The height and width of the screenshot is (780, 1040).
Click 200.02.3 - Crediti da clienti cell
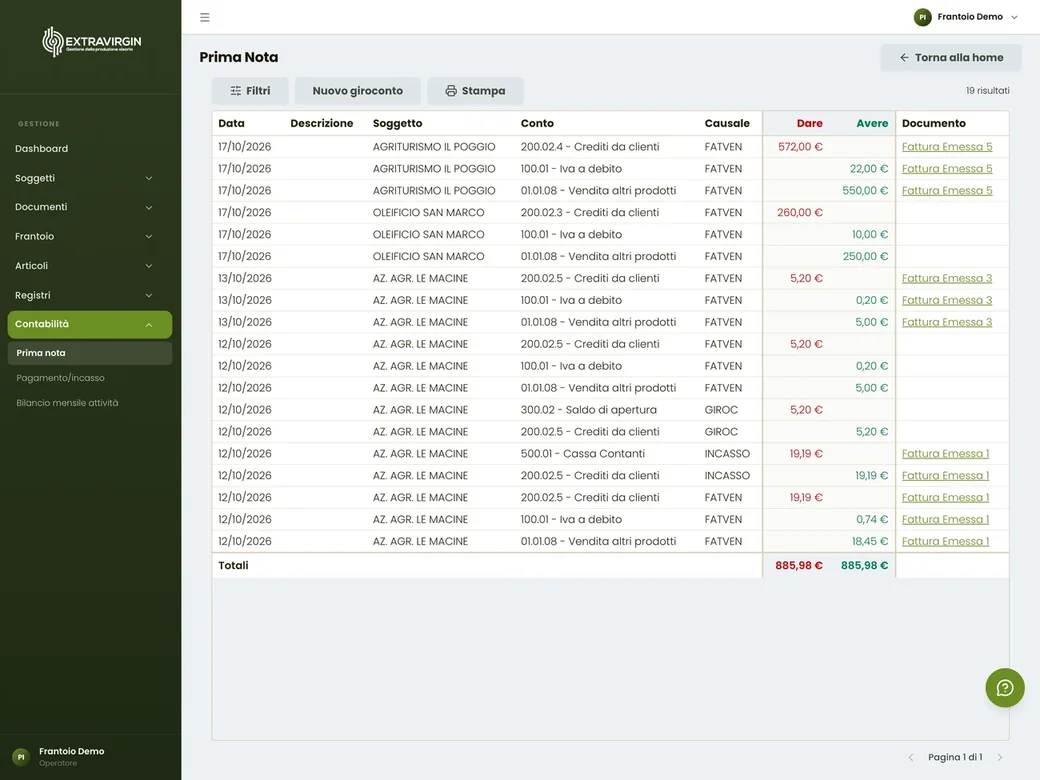click(x=590, y=212)
